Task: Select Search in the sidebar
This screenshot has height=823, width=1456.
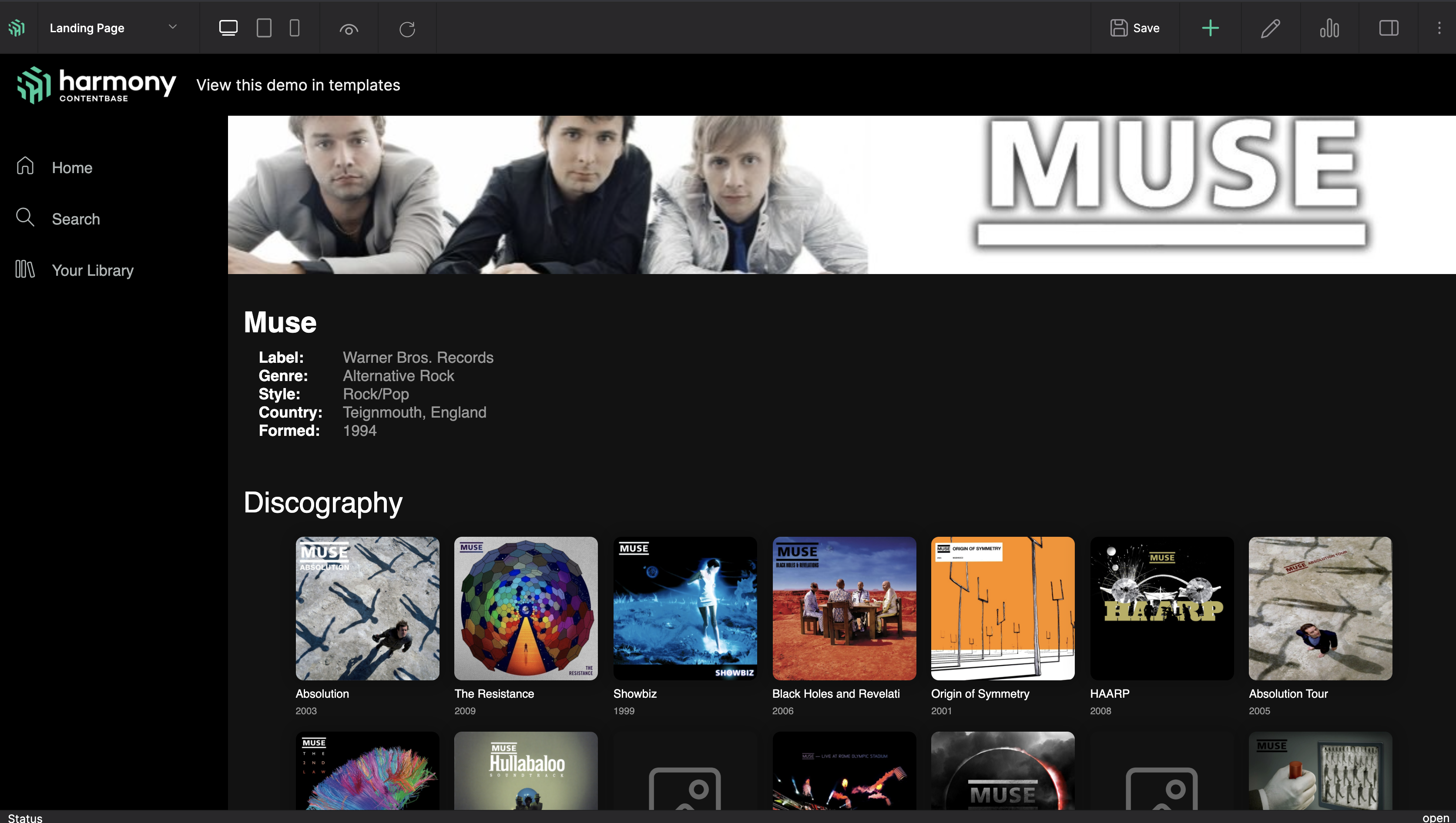Action: (76, 219)
